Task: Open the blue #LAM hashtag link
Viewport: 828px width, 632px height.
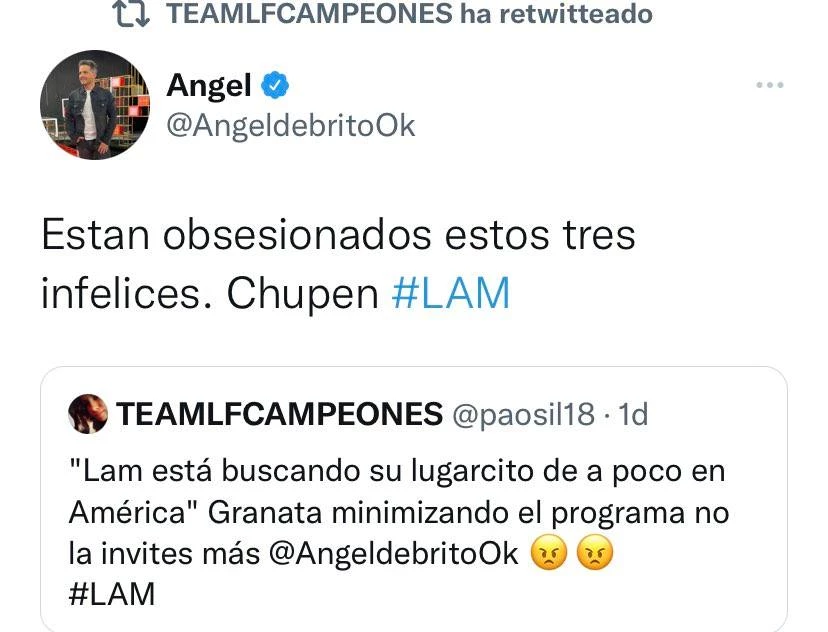Action: pyautogui.click(x=451, y=293)
